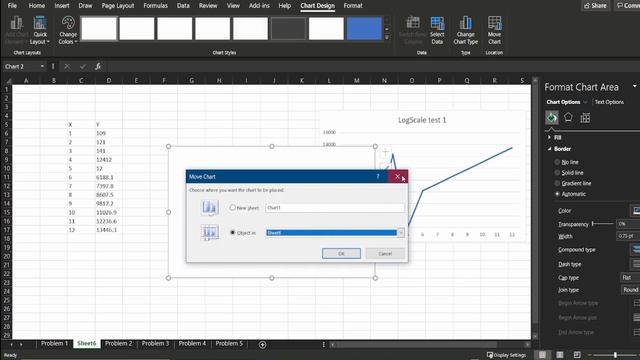
Task: Click the Select All corner triangle
Action: (x=8, y=80)
